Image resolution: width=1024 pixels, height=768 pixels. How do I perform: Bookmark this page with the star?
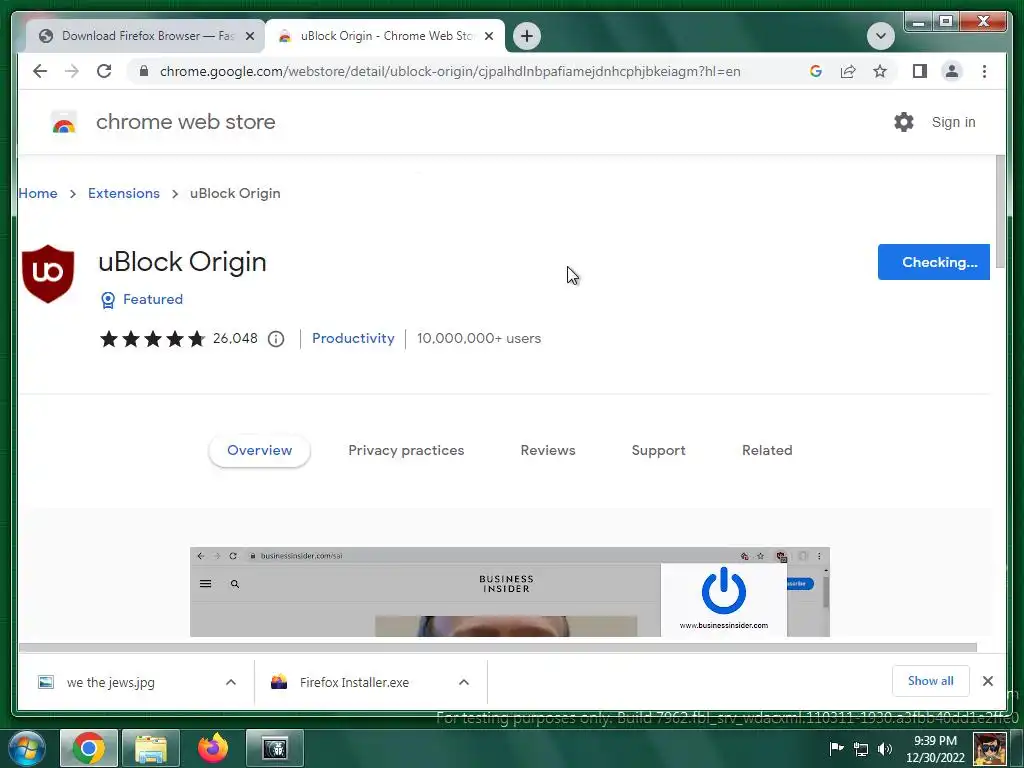880,71
